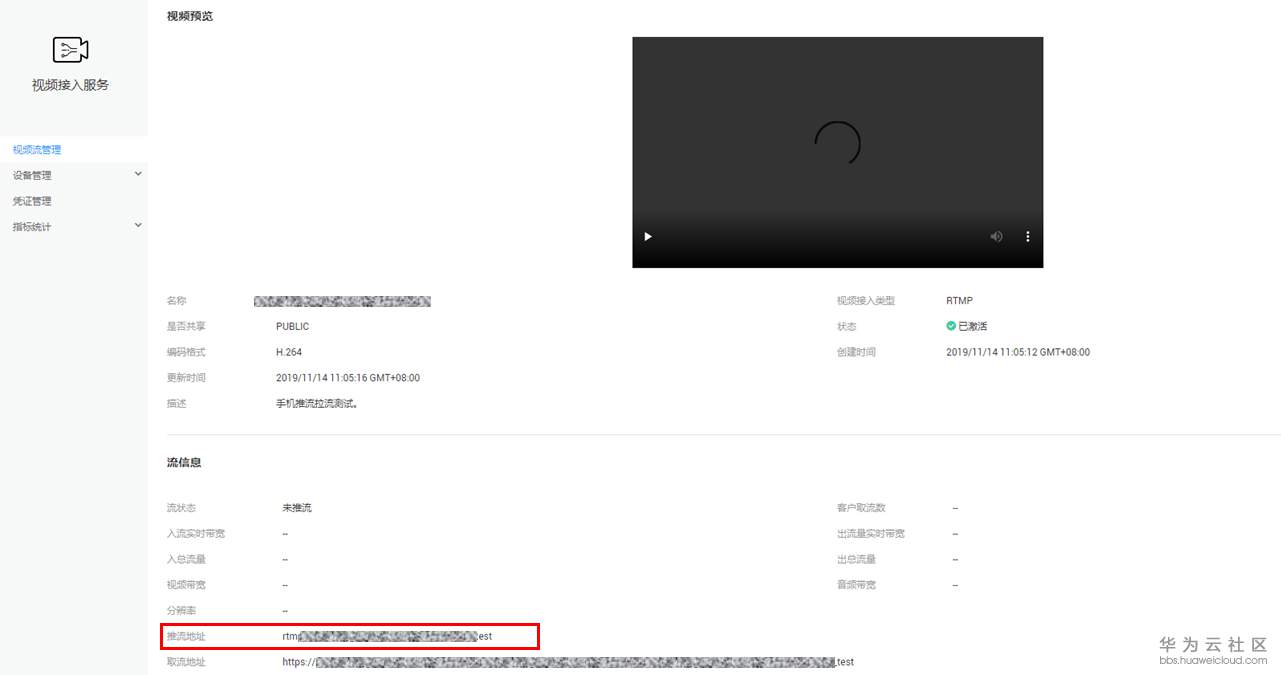The image size is (1281, 675).
Task: Select the 视频接入服务 camera icon
Action: [70, 49]
